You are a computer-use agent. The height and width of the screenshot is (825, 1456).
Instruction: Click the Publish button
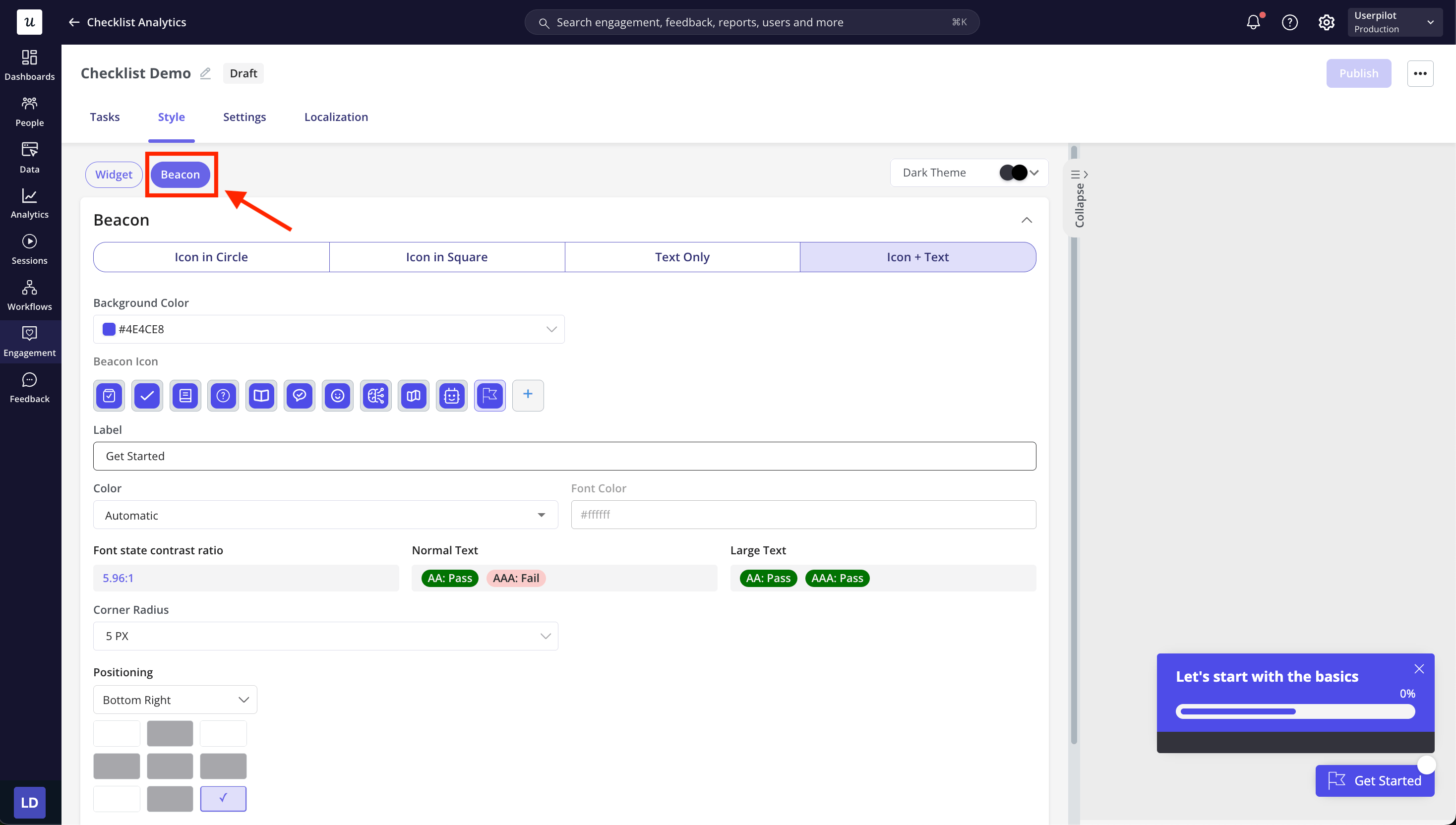(1358, 74)
